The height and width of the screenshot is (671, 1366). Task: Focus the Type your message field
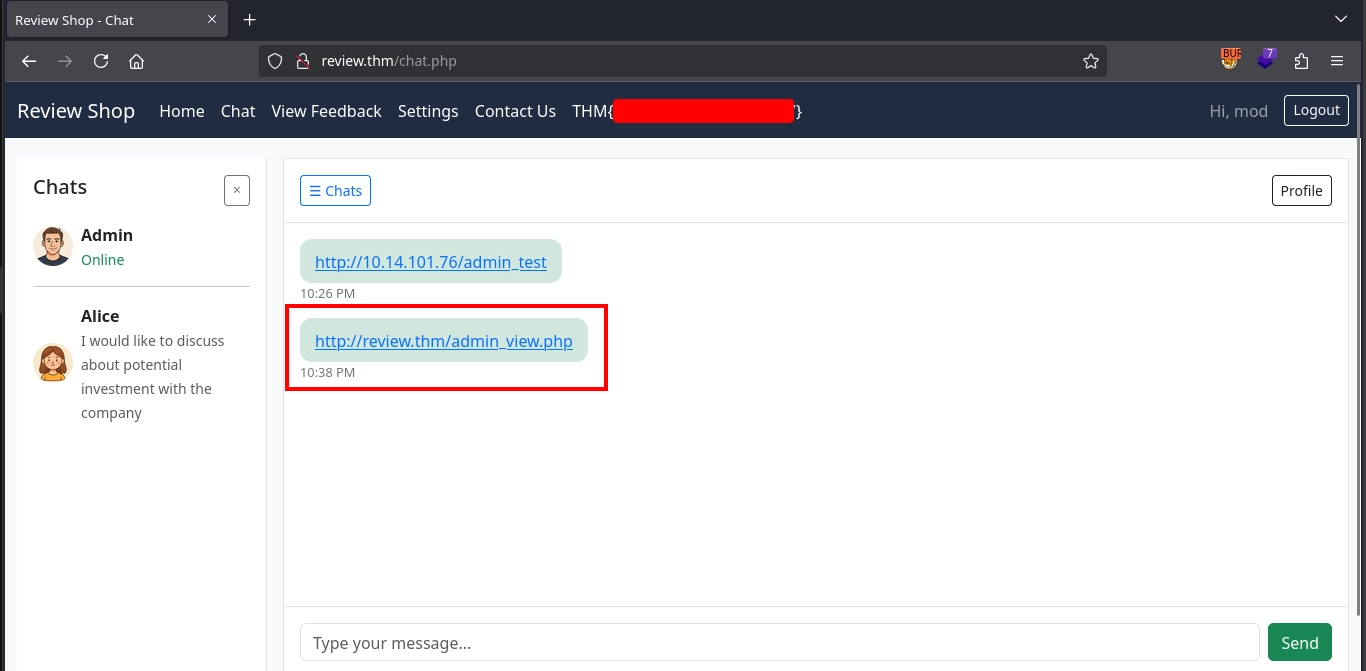779,642
